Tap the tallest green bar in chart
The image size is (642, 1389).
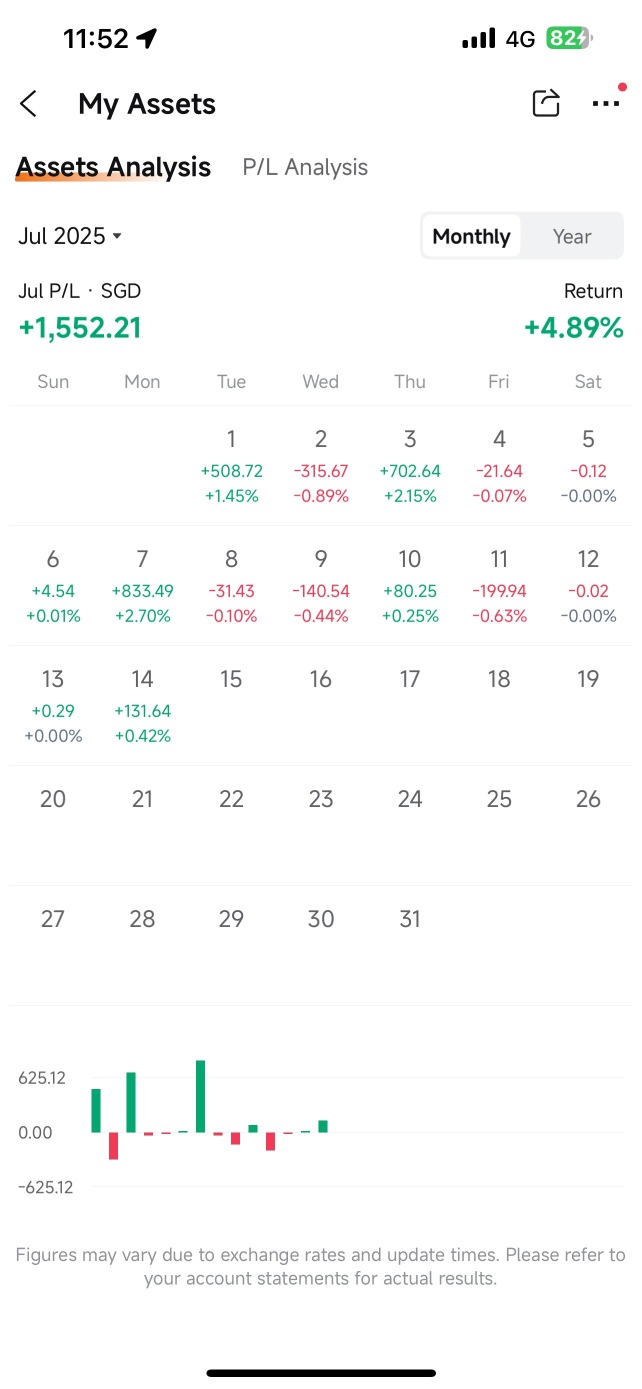tap(201, 1096)
